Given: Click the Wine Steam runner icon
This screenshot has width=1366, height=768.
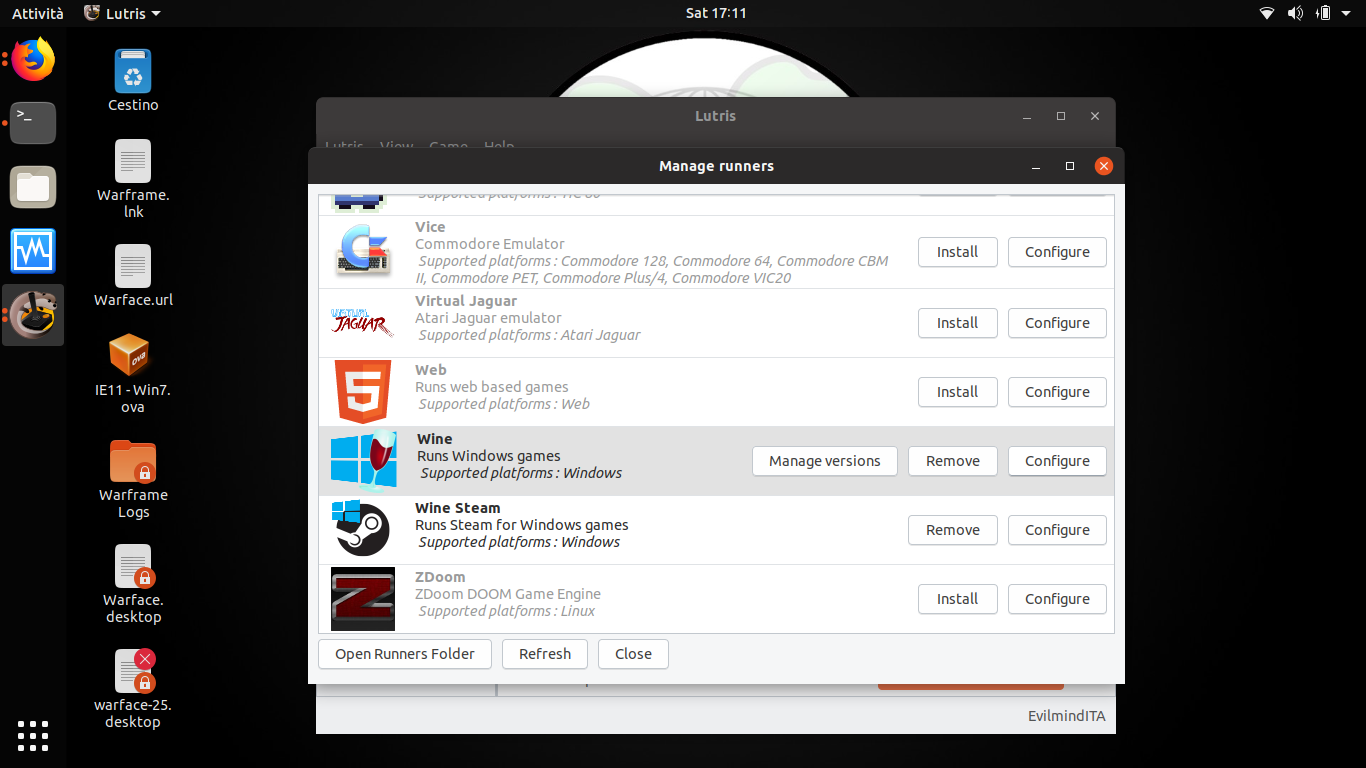Looking at the screenshot, I should (x=362, y=530).
